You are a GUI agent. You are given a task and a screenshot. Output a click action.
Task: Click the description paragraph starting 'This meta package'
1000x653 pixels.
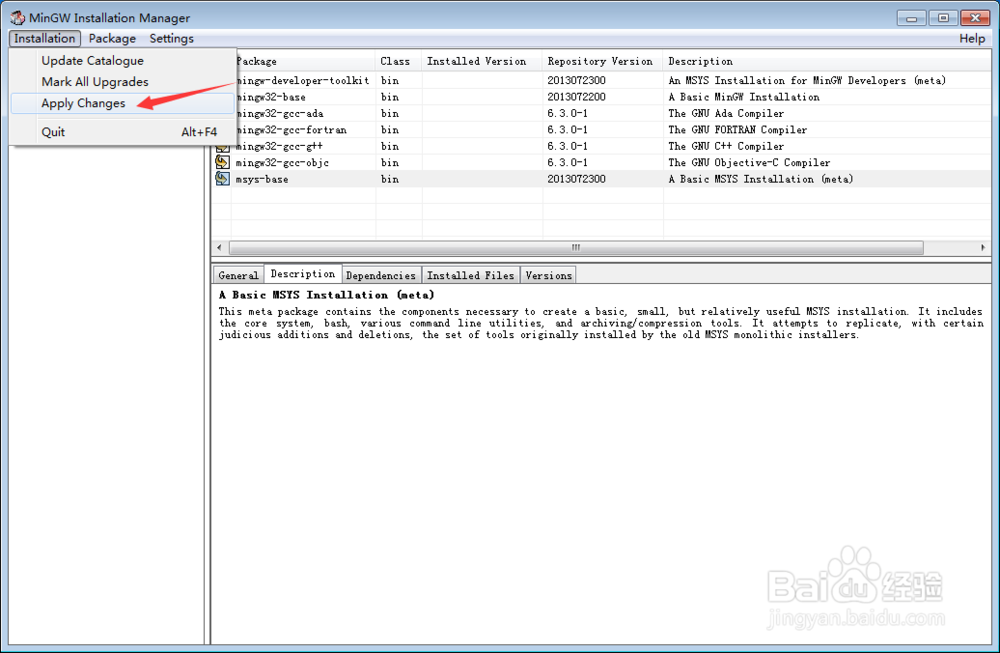click(600, 323)
